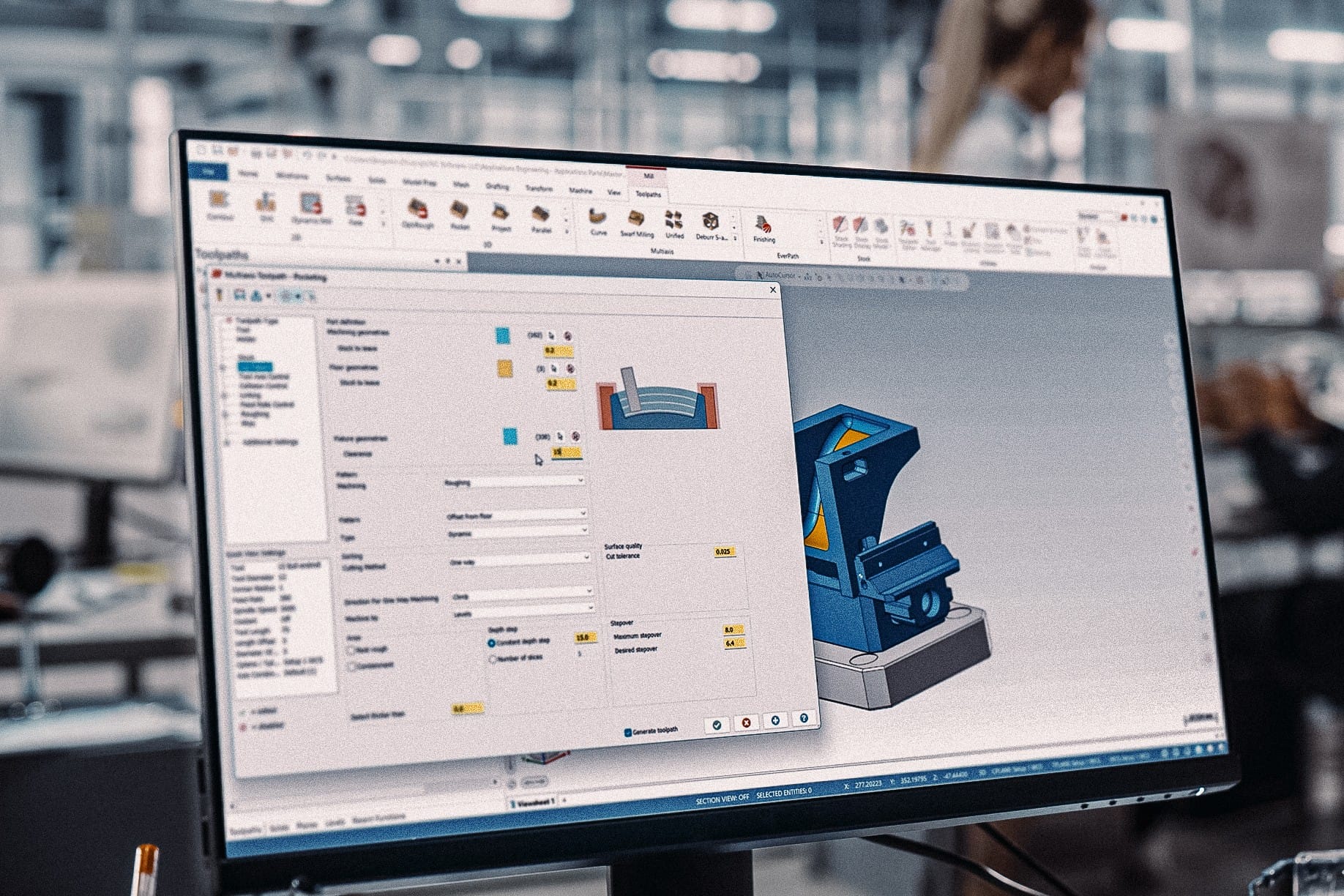This screenshot has height=896, width=1344.
Task: Click the Cut tolerance field showing 0.025
Action: point(723,550)
